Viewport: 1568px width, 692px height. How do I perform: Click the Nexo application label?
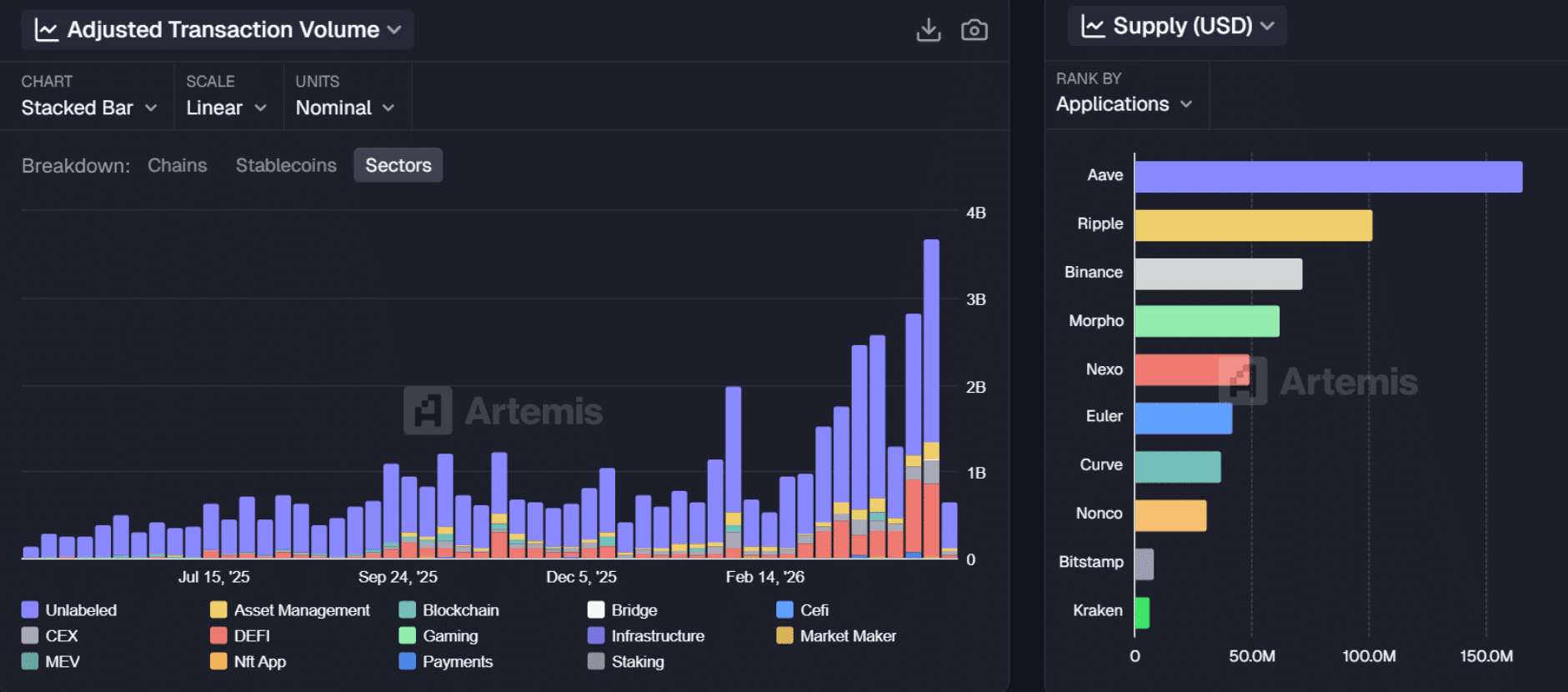1104,369
